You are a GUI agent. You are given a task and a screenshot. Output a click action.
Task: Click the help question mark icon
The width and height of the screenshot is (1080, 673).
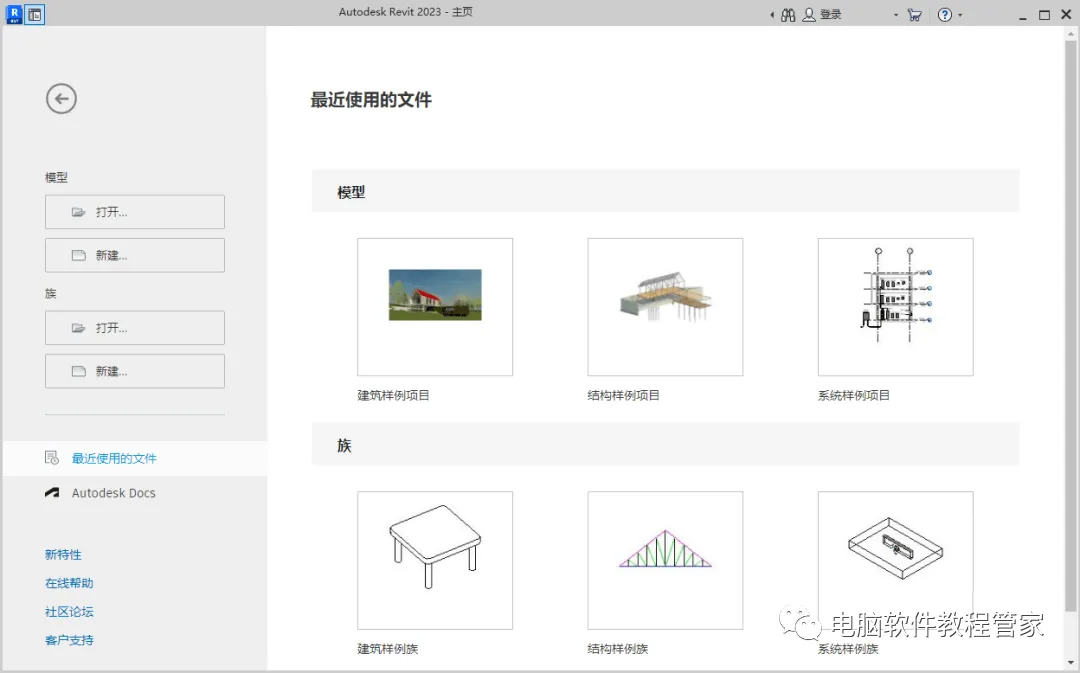click(945, 14)
